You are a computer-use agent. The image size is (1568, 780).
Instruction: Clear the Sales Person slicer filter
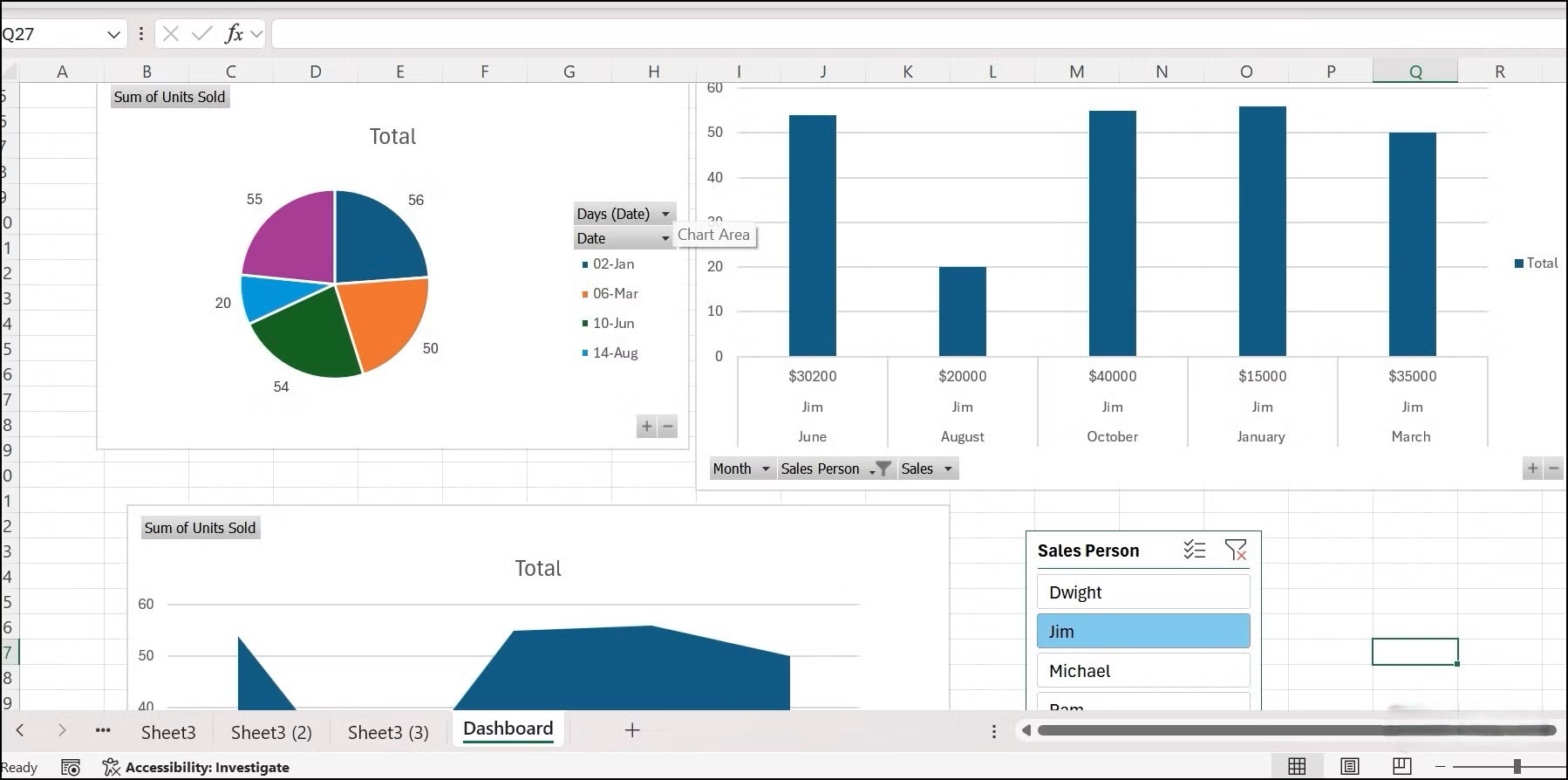(x=1235, y=550)
